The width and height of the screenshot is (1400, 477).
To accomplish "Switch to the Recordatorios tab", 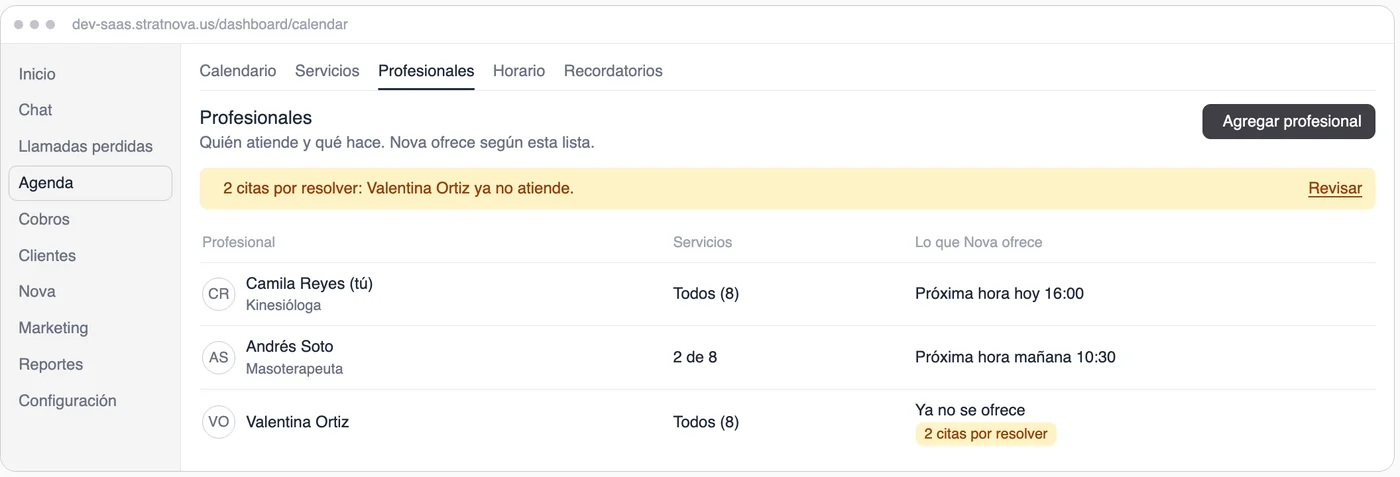I will click(x=613, y=71).
